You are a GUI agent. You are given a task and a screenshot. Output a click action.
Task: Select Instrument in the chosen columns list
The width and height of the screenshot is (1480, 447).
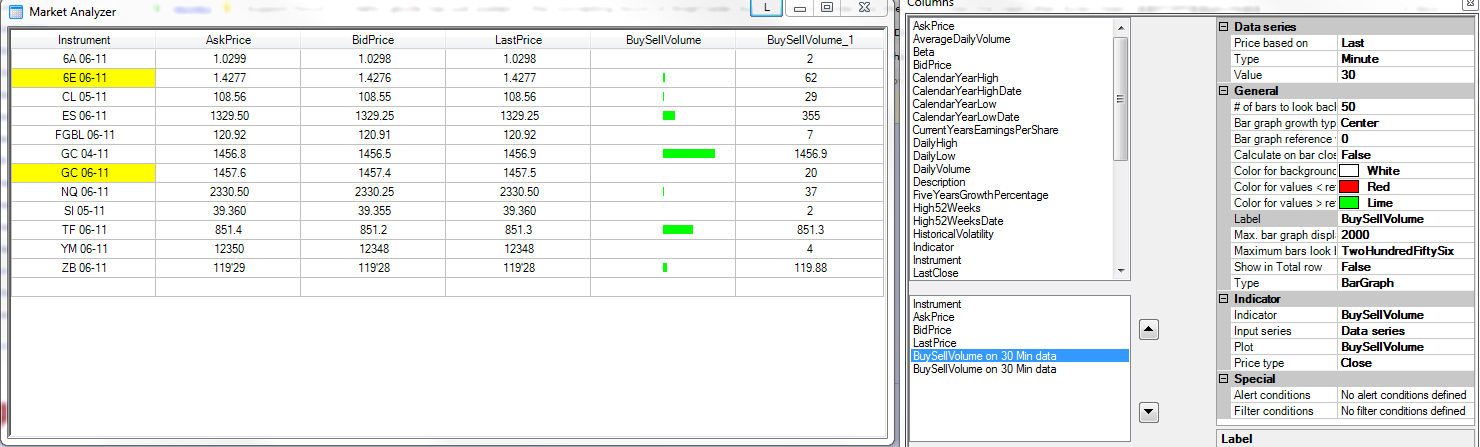click(1019, 304)
